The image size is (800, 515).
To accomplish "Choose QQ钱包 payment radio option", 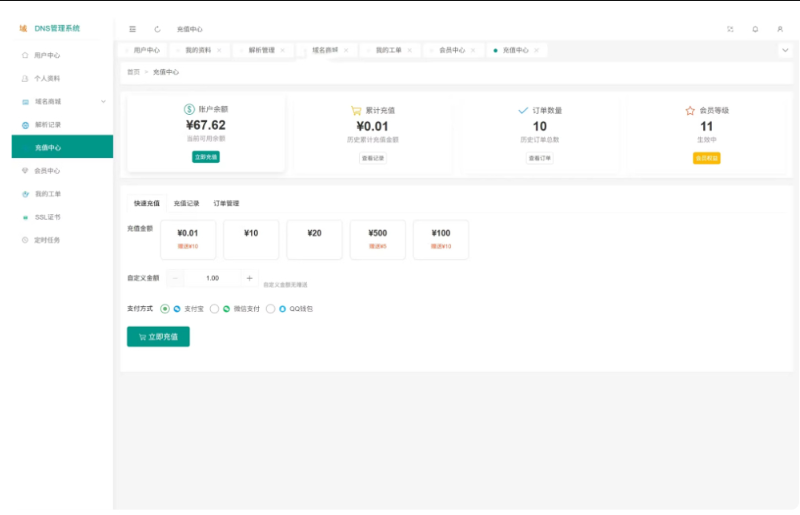I will point(270,309).
